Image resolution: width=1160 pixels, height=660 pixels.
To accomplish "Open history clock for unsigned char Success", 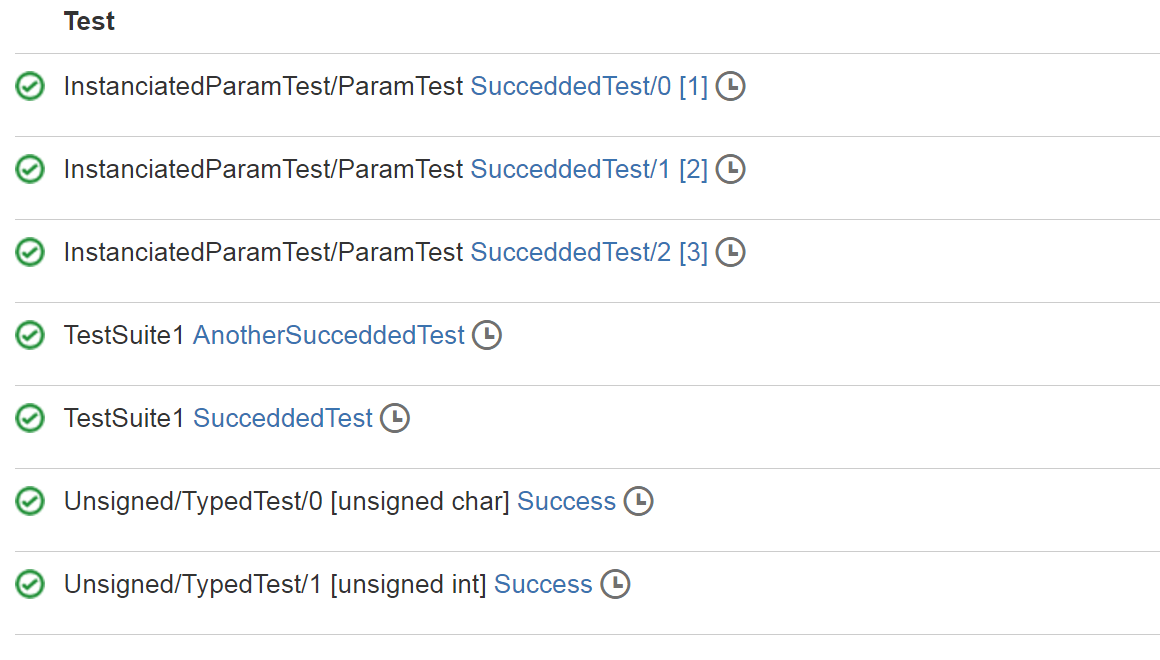I will click(638, 501).
